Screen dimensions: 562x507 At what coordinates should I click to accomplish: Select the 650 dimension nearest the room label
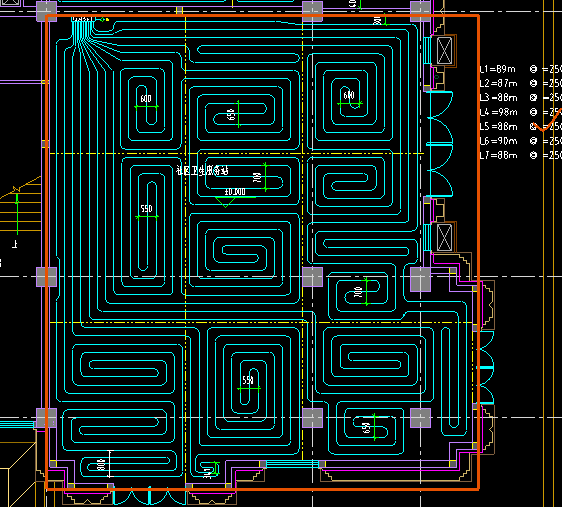click(x=231, y=115)
